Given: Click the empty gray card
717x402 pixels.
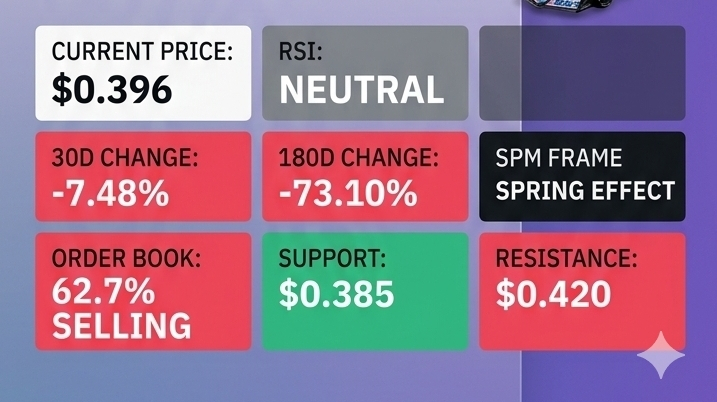Looking at the screenshot, I should coord(583,73).
